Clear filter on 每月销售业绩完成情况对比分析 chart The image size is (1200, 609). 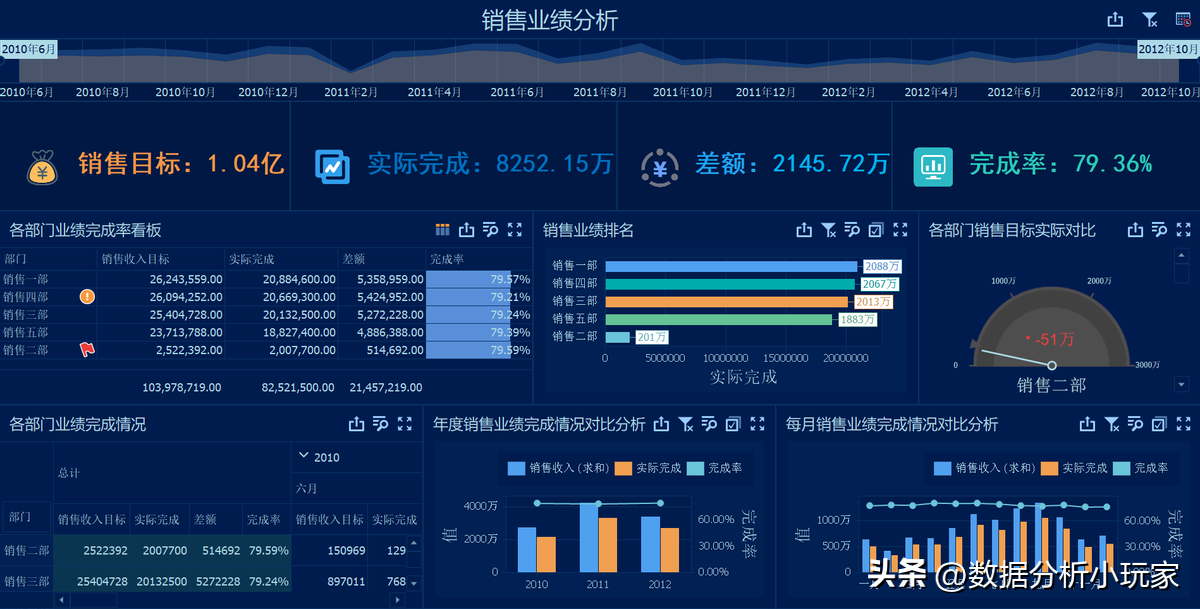coord(1111,424)
